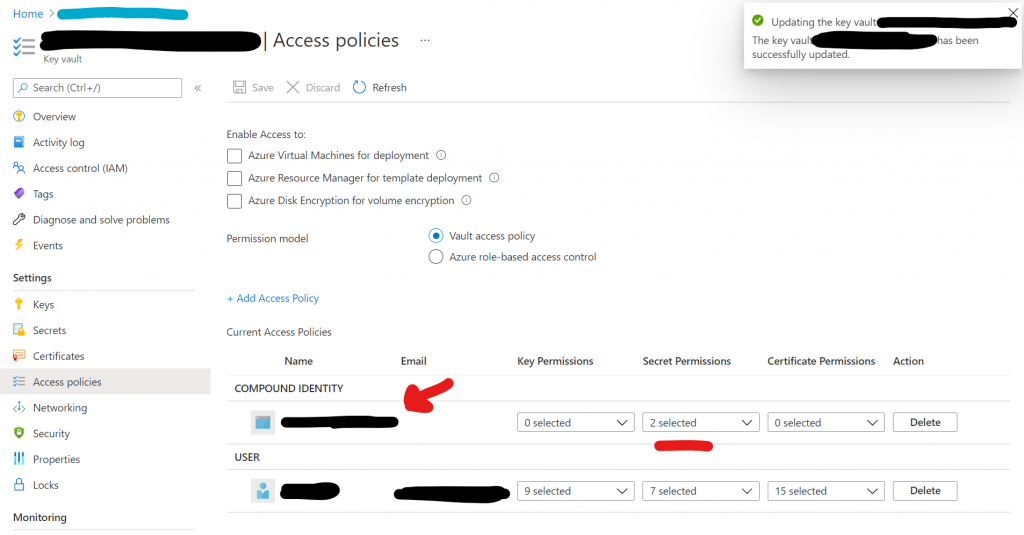Delete the user access policy
This screenshot has width=1024, height=535.
pyautogui.click(x=925, y=491)
